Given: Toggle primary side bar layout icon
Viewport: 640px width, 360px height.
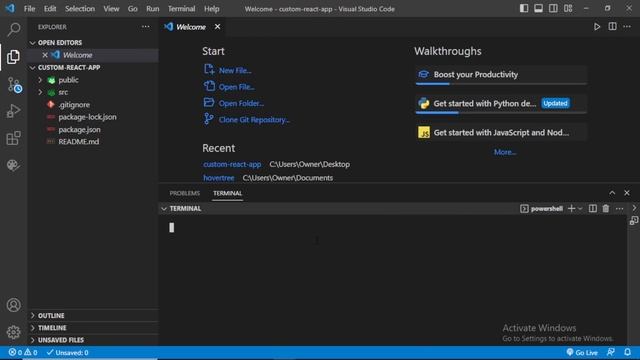Looking at the screenshot, I should pyautogui.click(x=524, y=9).
